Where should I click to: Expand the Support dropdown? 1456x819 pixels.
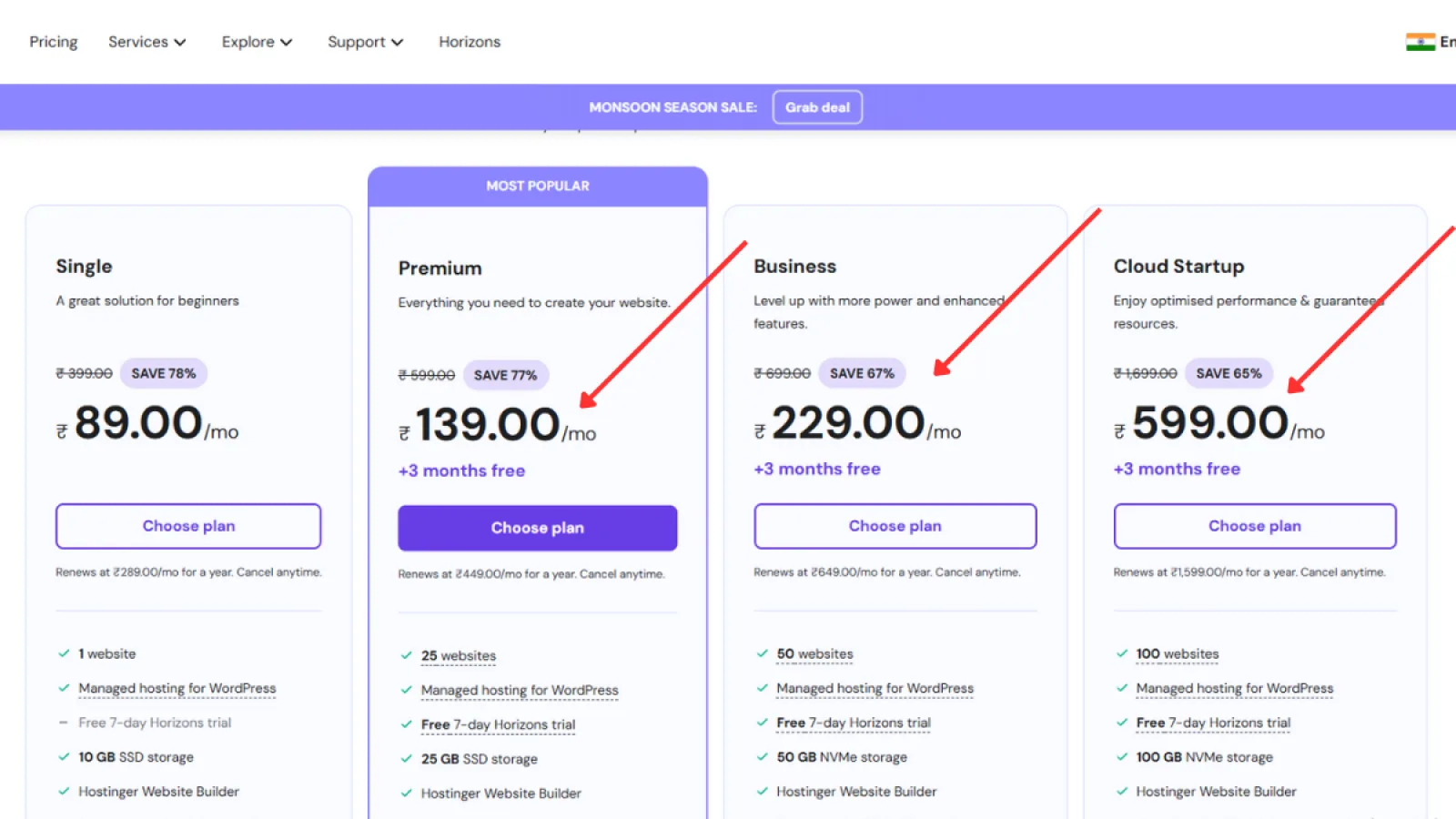(365, 42)
